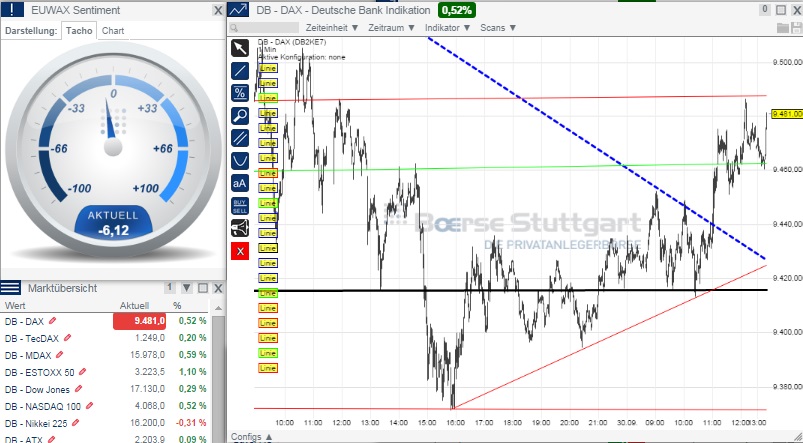Click the -0,31 % Nikkei change value
The width and height of the screenshot is (803, 443).
pyautogui.click(x=192, y=423)
